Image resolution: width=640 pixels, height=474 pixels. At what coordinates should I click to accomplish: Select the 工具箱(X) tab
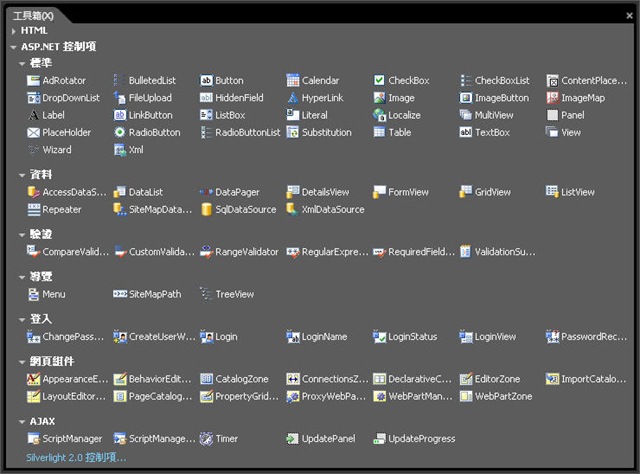click(33, 16)
